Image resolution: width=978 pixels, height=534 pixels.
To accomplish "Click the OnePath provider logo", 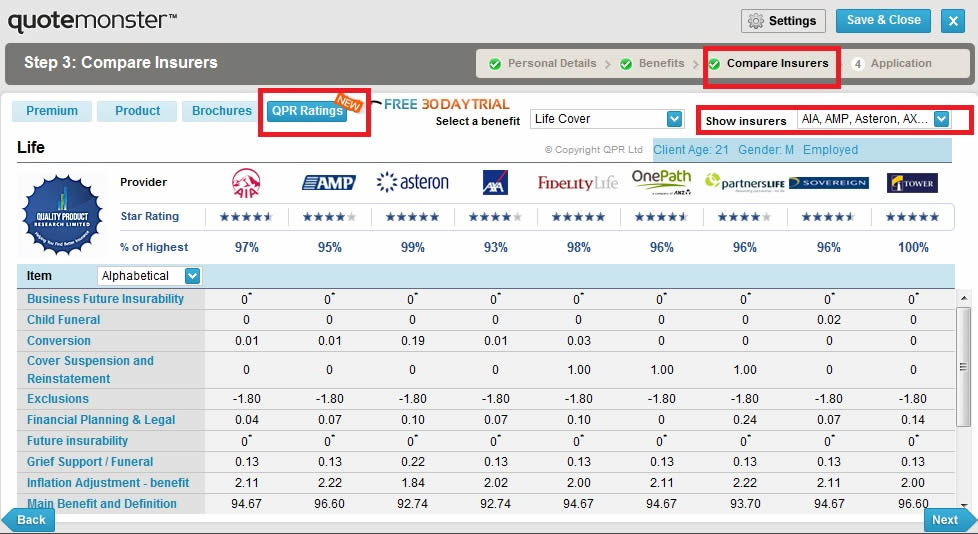I will point(661,181).
